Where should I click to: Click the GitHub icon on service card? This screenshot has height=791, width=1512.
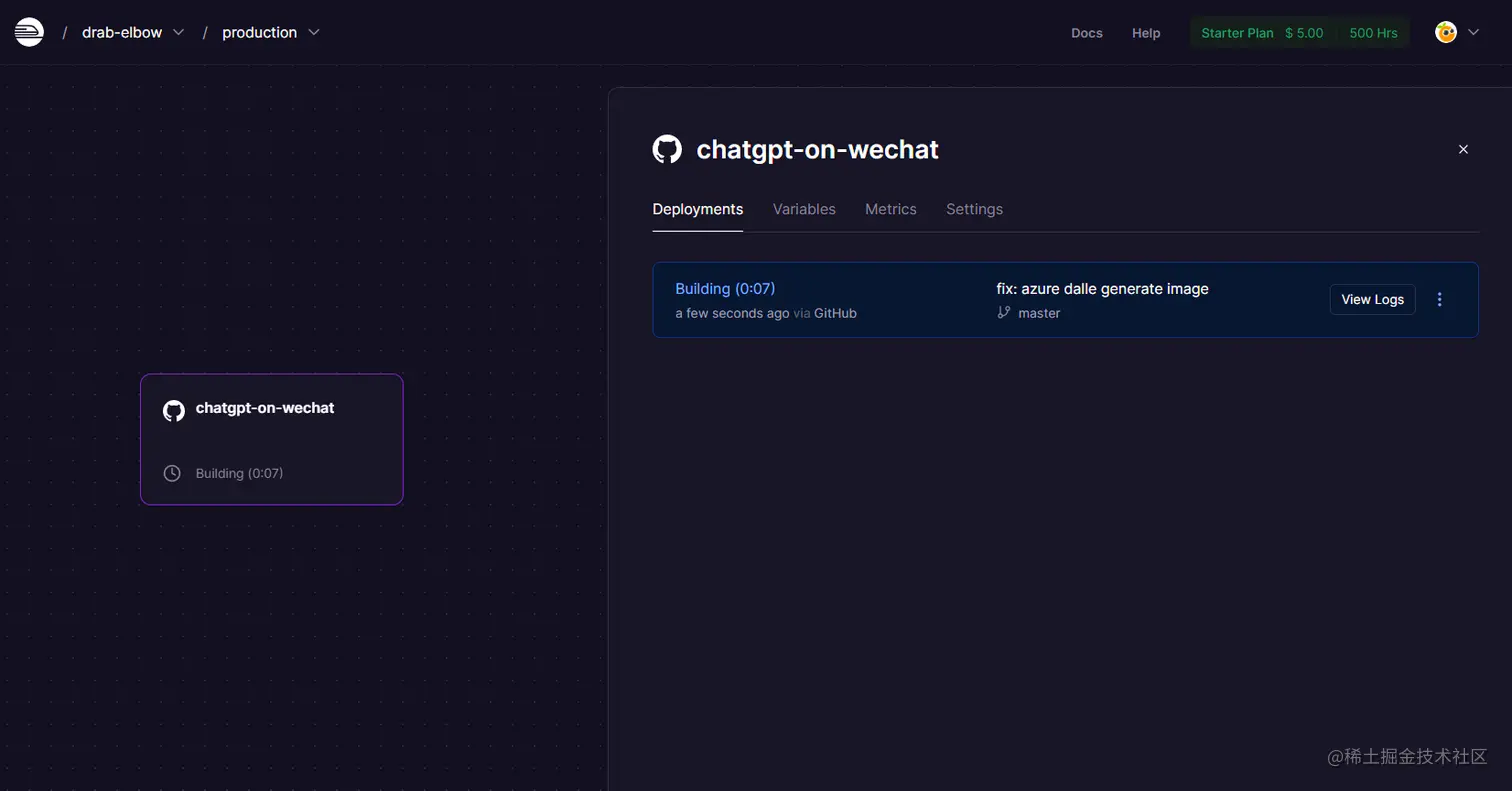[174, 410]
